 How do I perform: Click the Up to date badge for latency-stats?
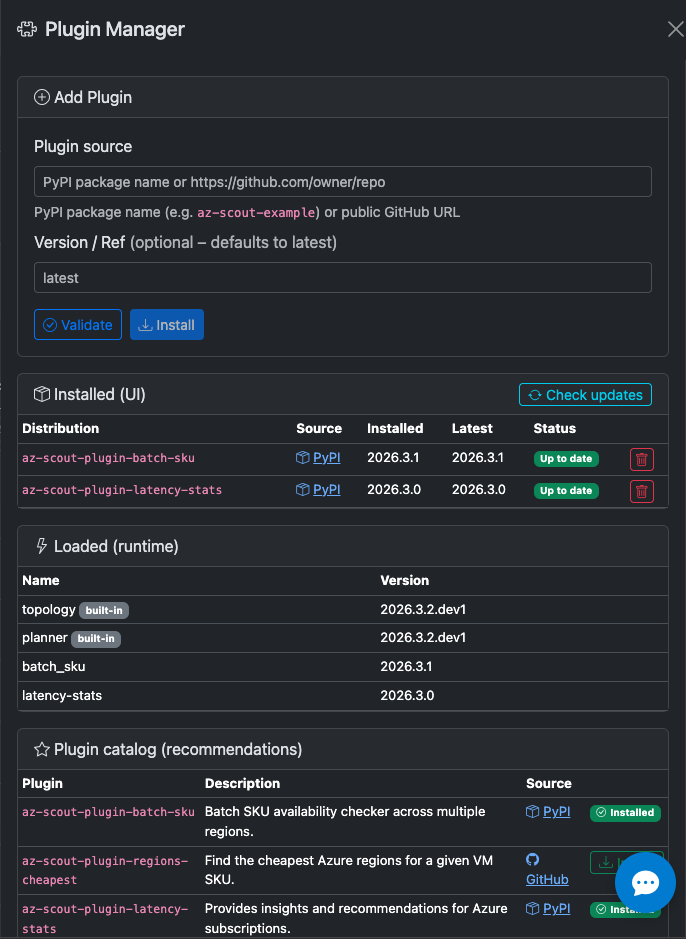pyautogui.click(x=566, y=491)
